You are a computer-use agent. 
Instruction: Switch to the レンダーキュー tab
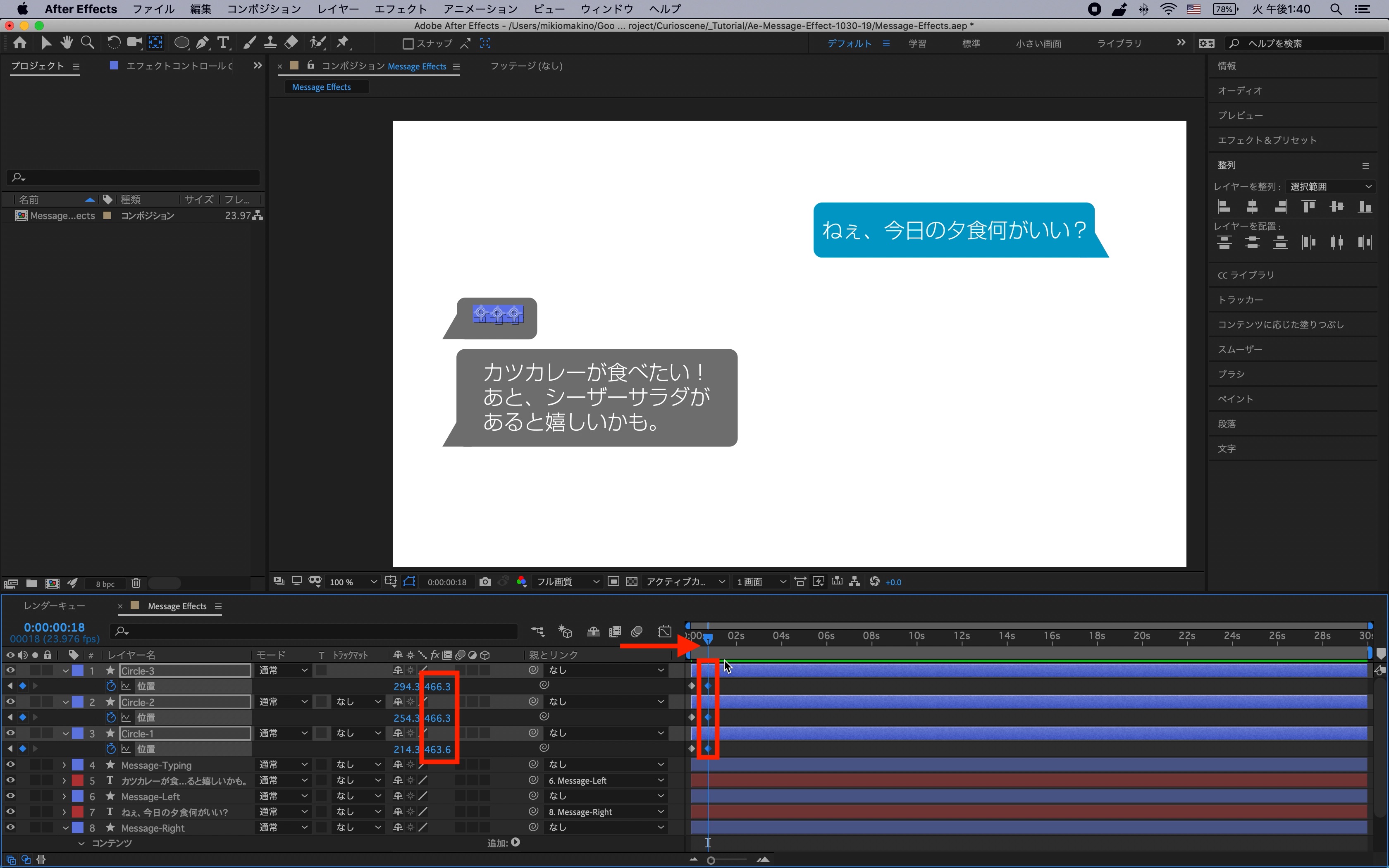55,606
